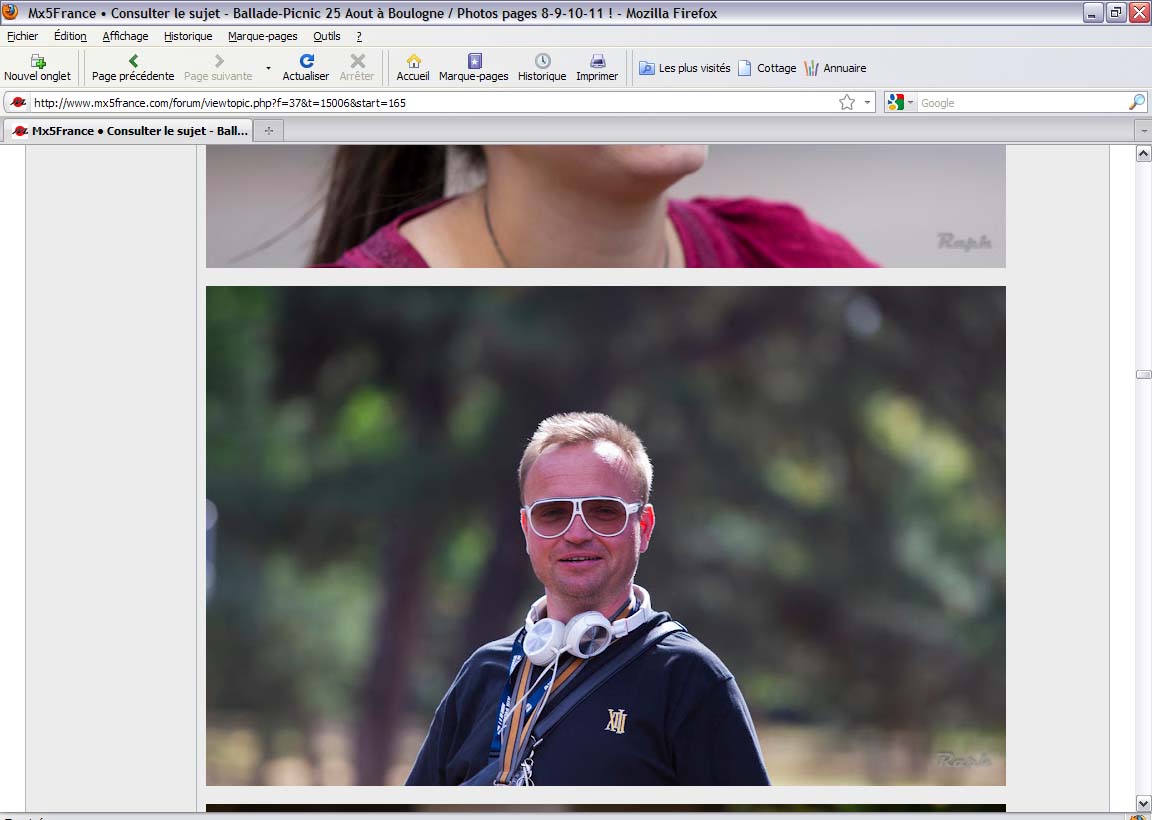The image size is (1152, 820).
Task: Go to the Accueil home page
Action: (413, 68)
